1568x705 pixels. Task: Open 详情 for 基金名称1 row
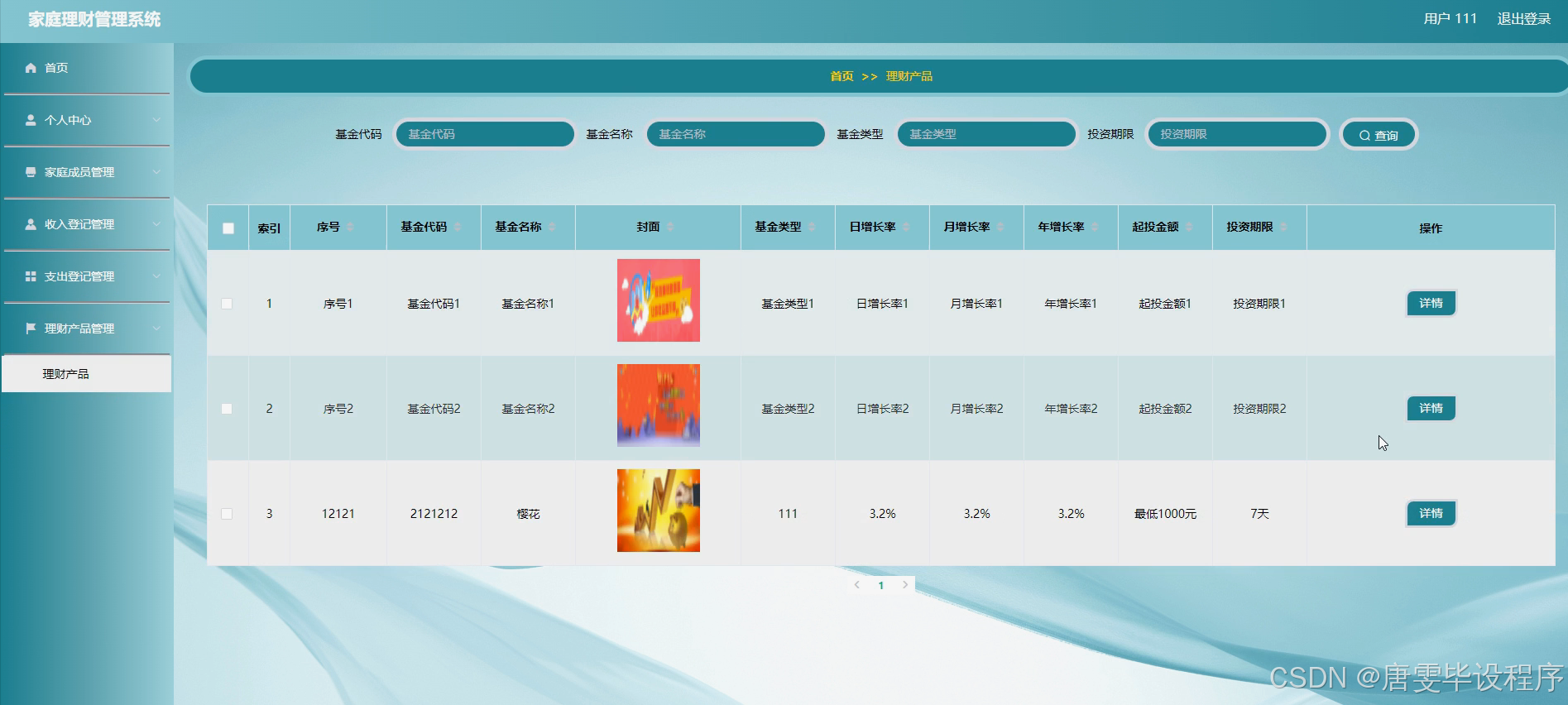[1431, 304]
